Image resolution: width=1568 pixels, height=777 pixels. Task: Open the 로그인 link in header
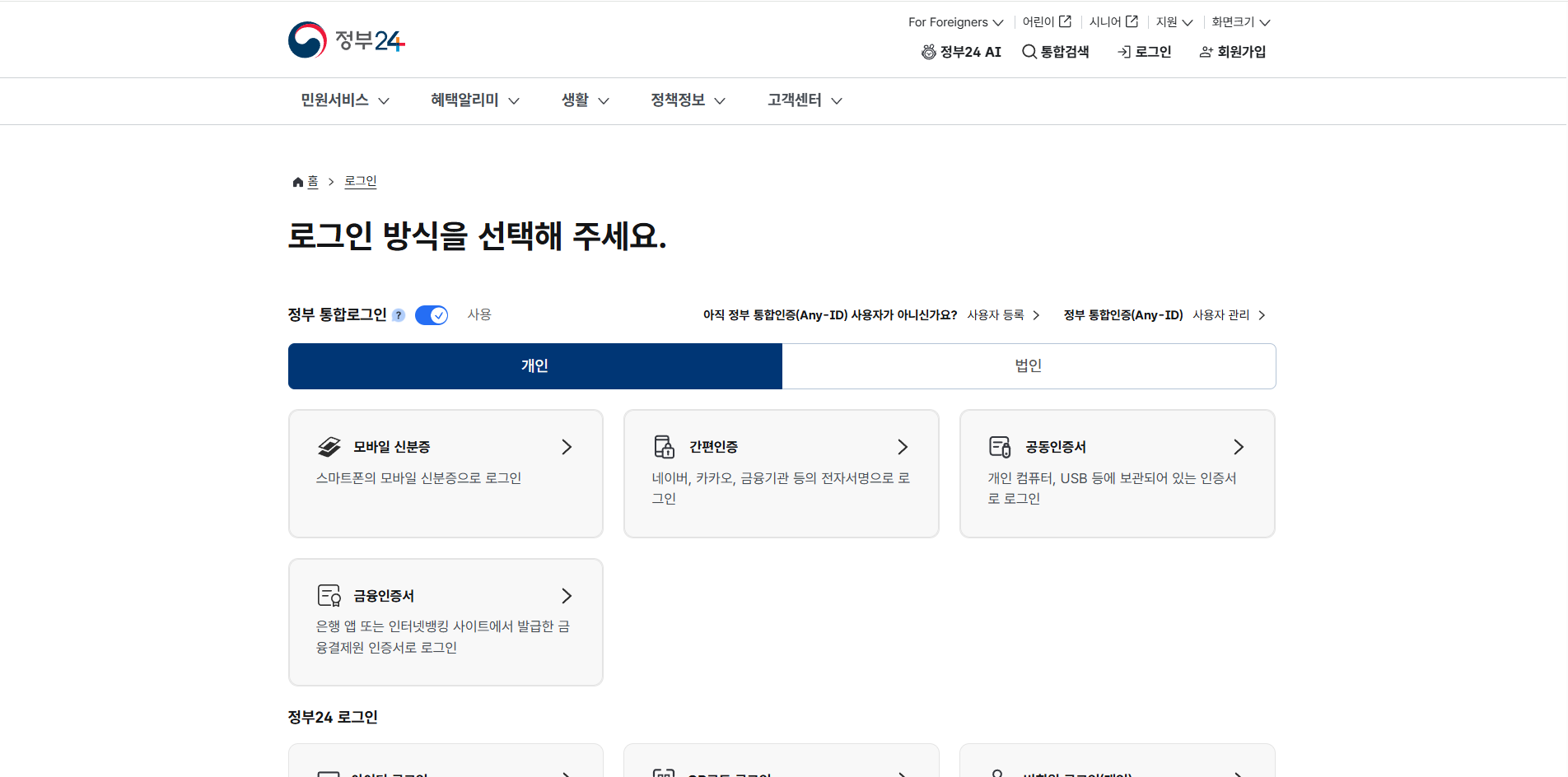tap(1145, 52)
